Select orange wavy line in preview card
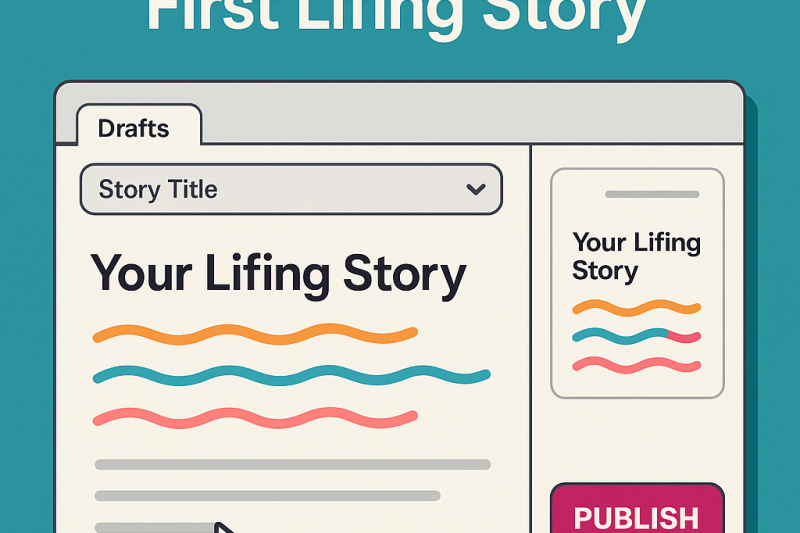Image resolution: width=800 pixels, height=533 pixels. [x=636, y=307]
